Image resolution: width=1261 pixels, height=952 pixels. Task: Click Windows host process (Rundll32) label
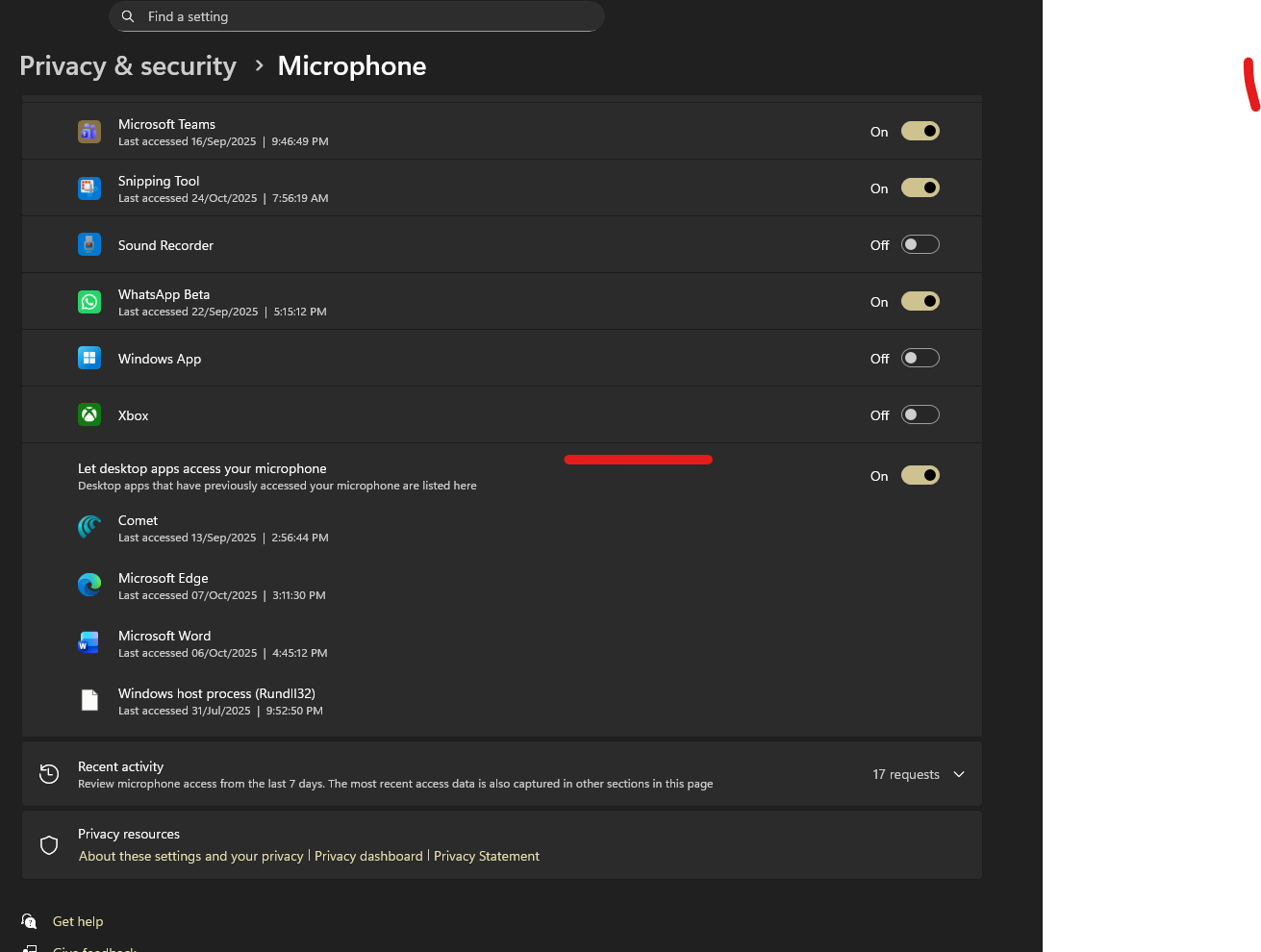pos(216,693)
